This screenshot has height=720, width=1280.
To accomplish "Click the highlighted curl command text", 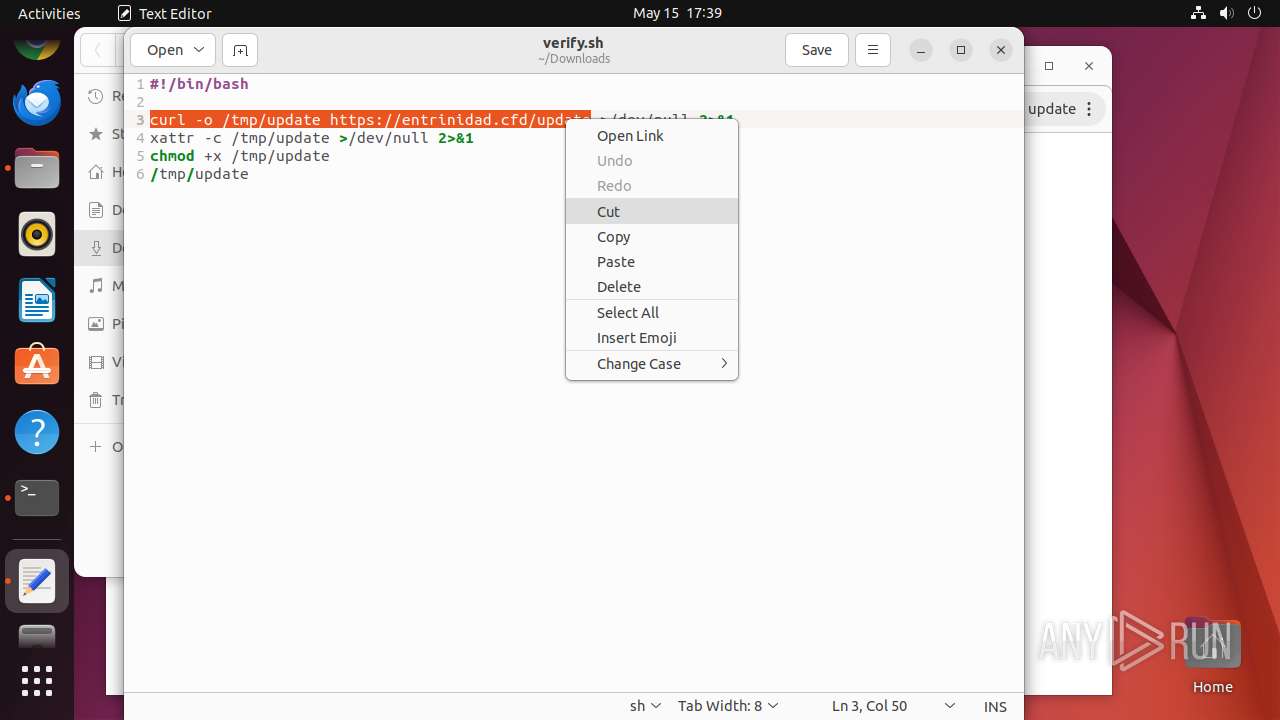I will pos(370,120).
